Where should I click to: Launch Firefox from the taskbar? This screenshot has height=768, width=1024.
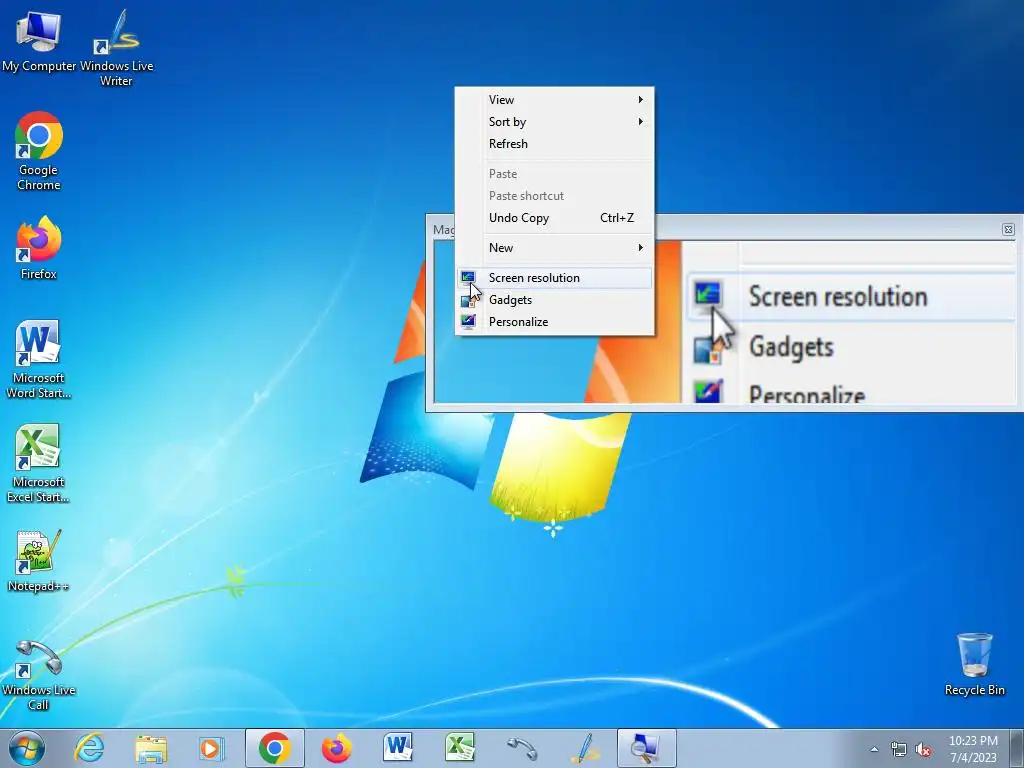tap(336, 748)
